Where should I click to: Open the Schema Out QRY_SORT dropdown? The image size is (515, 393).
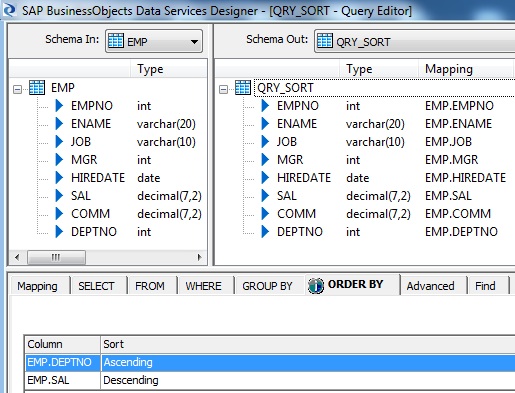(414, 42)
